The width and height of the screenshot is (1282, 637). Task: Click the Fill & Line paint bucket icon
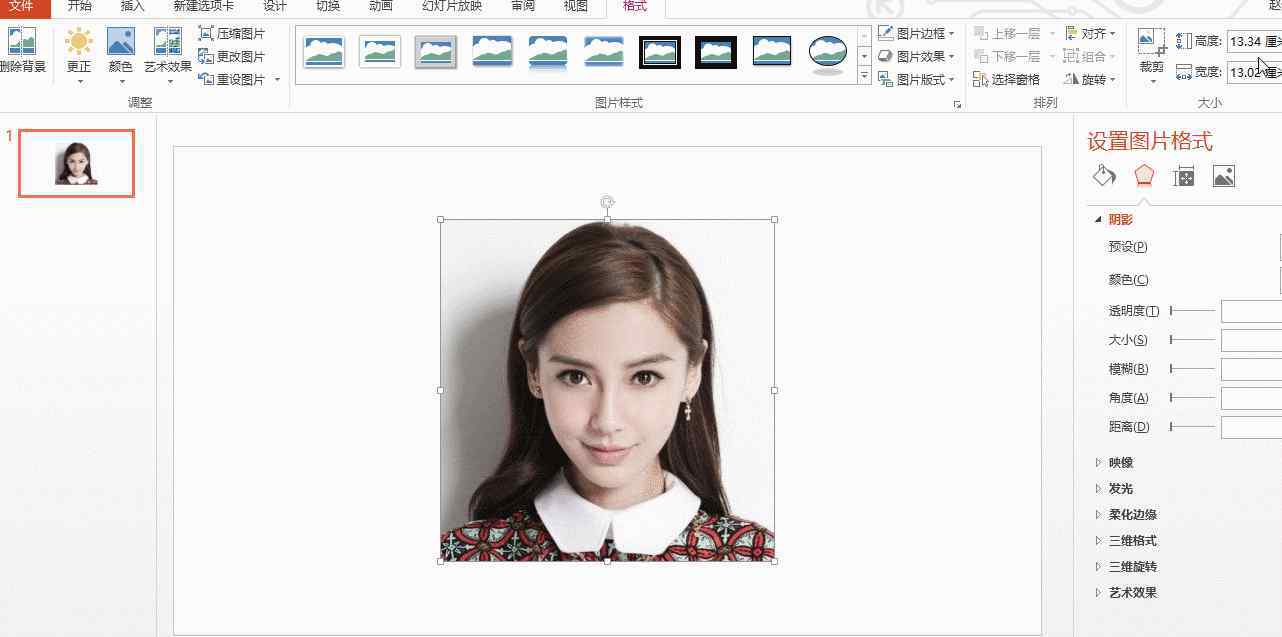(x=1104, y=176)
